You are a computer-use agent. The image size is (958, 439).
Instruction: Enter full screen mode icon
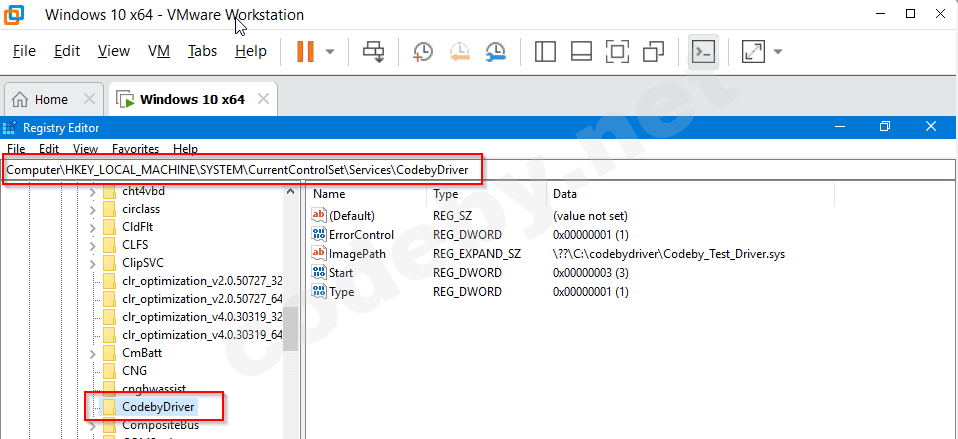618,51
